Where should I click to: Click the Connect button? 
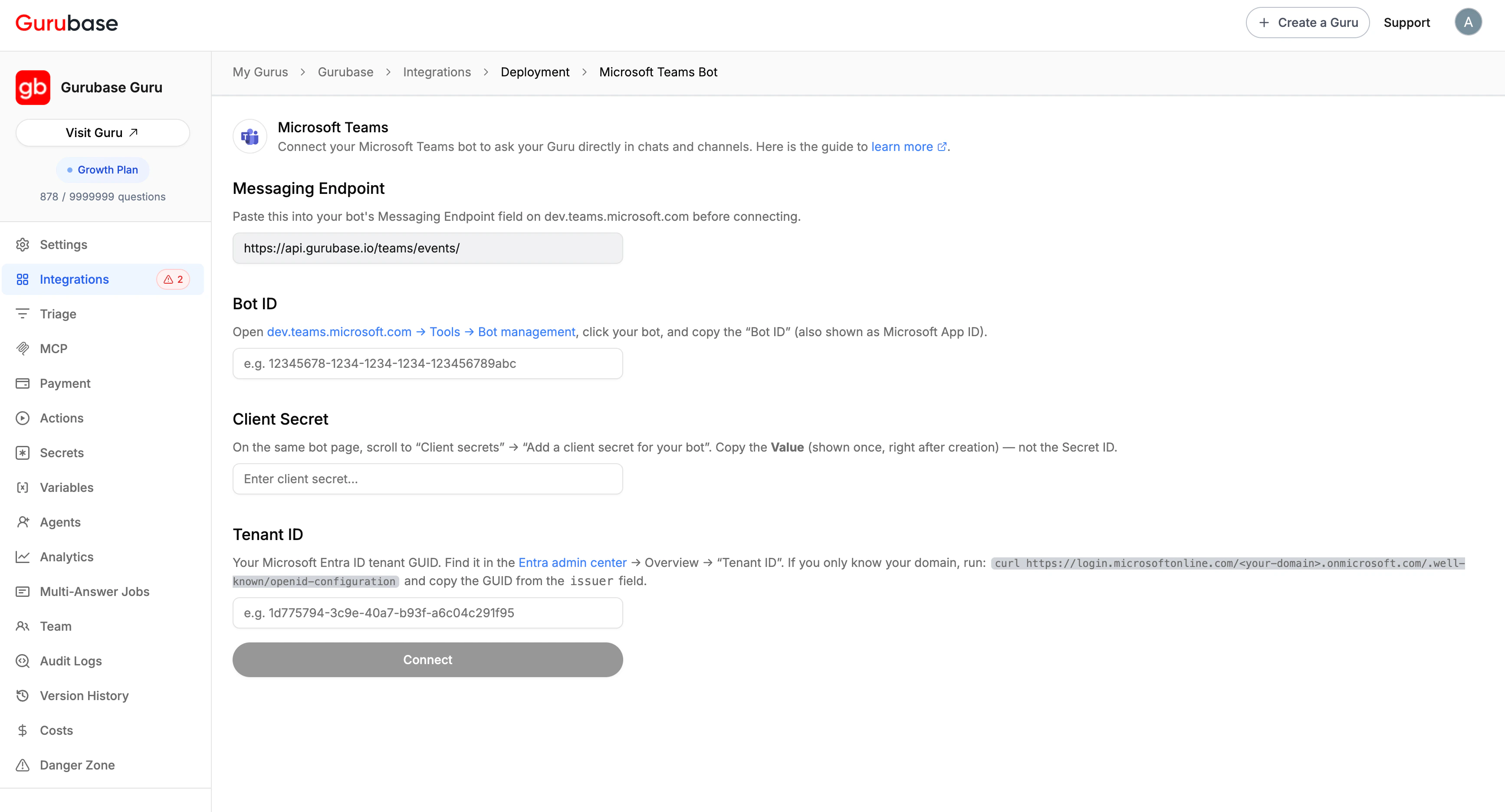click(427, 660)
